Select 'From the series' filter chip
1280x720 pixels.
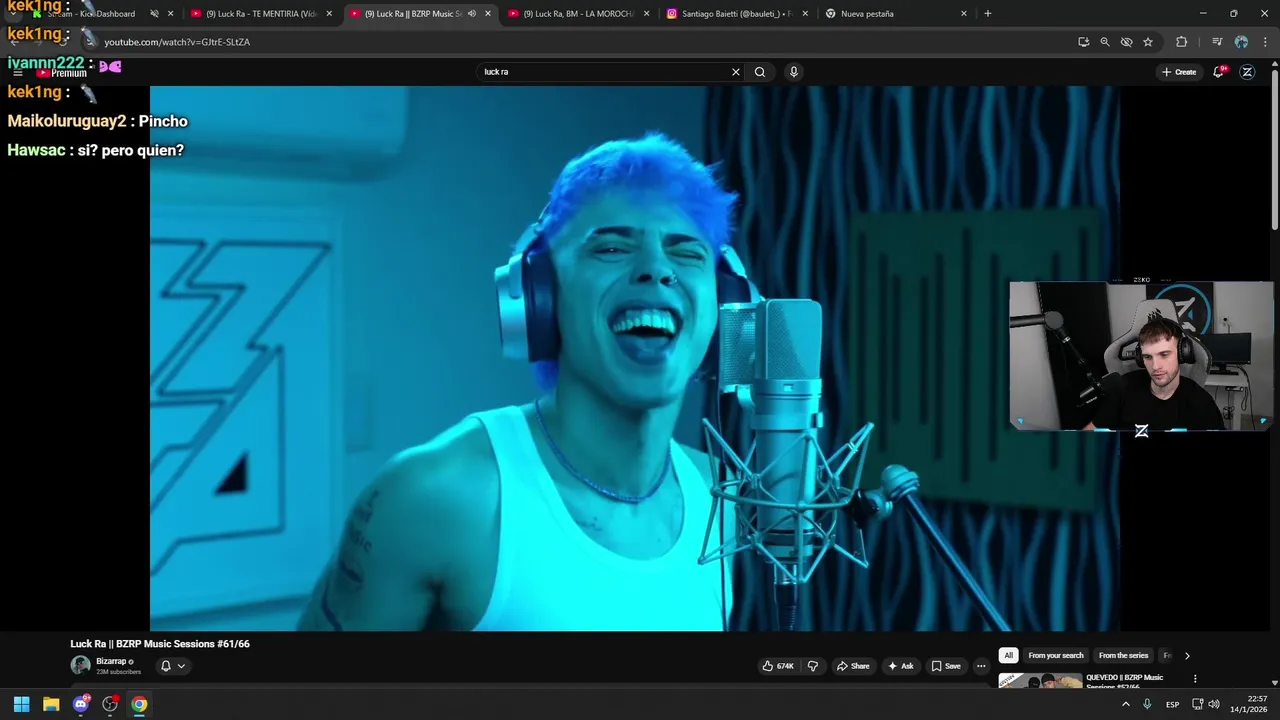[x=1123, y=656]
